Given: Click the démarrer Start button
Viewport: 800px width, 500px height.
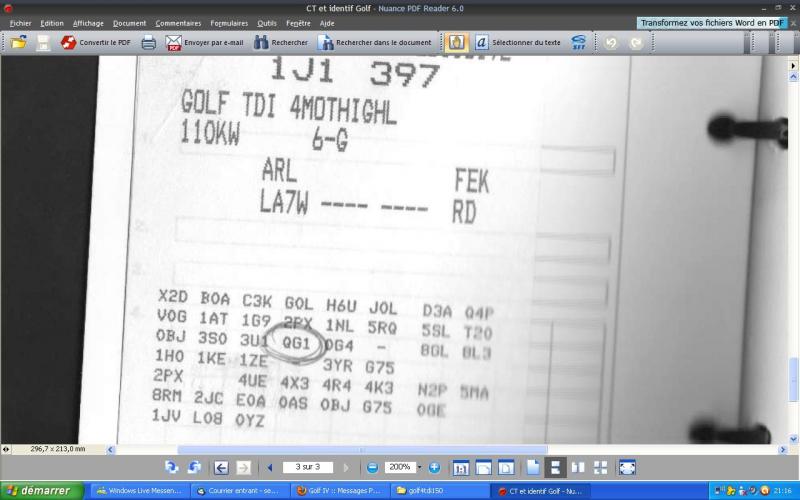Looking at the screenshot, I should click(x=42, y=491).
